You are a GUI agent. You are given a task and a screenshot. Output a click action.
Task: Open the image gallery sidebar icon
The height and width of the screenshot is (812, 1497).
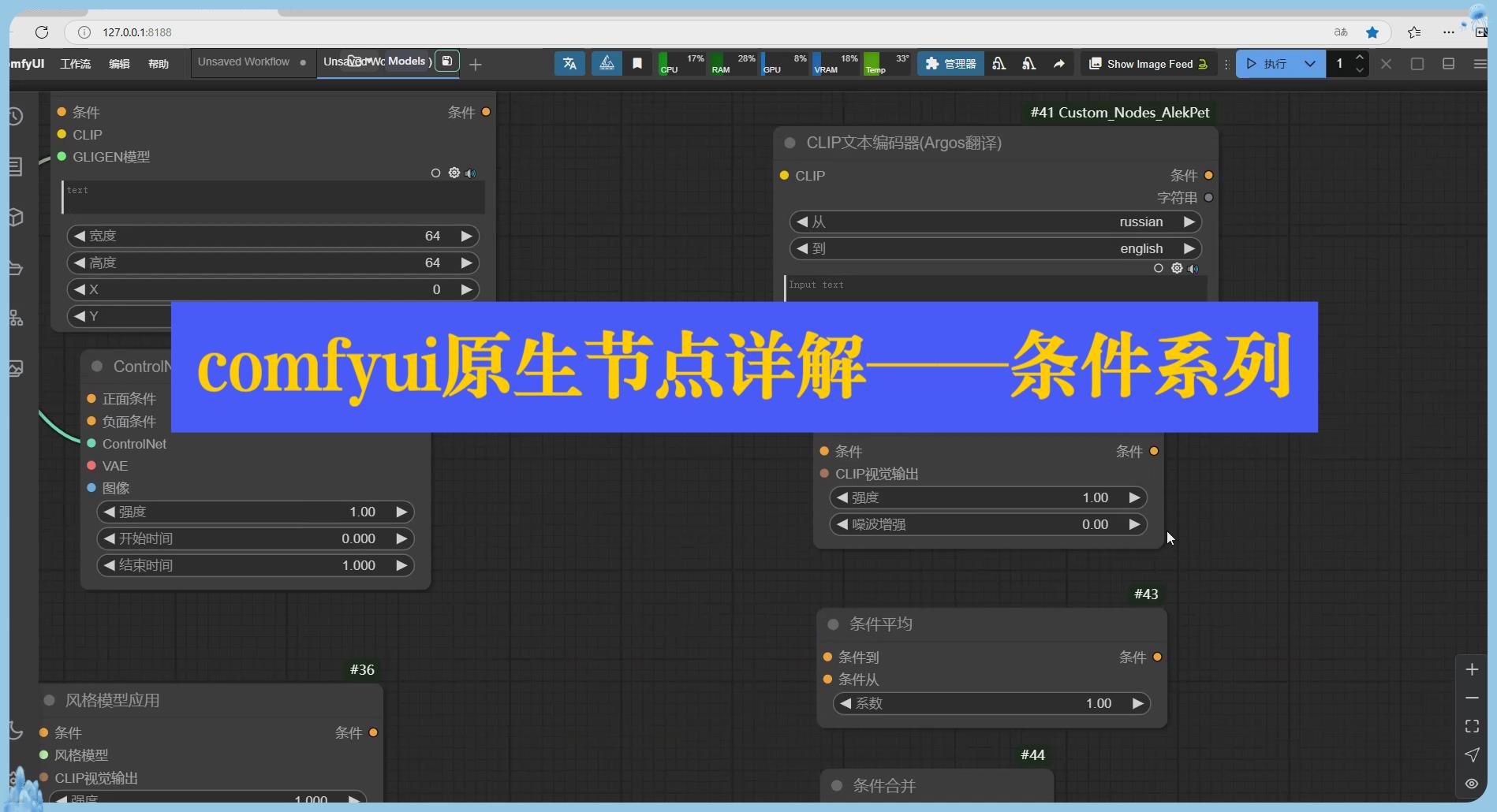coord(16,368)
